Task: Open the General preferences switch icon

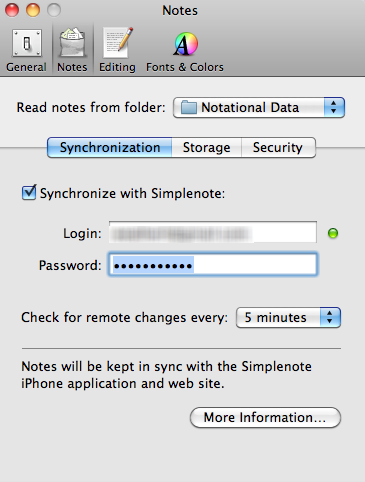Action: (27, 43)
